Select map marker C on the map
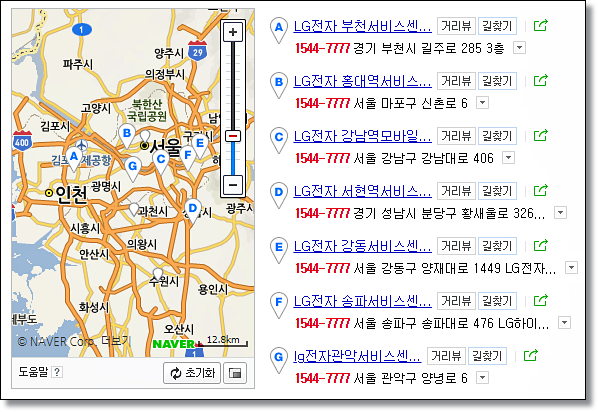The height and width of the screenshot is (412, 598). coord(161,162)
